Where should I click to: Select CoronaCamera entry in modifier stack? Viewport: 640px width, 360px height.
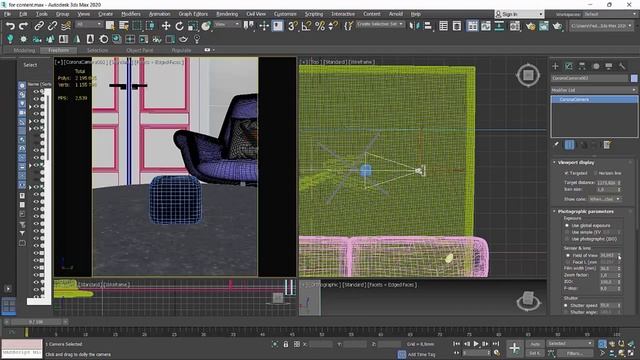594,100
